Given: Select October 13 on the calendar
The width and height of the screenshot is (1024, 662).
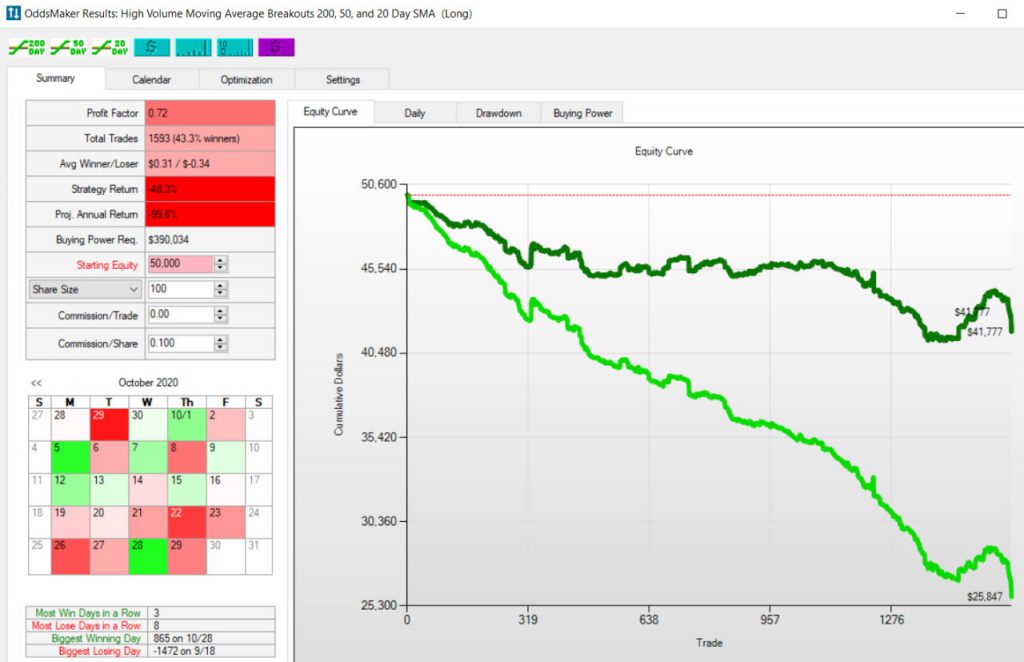Looking at the screenshot, I should point(109,490).
